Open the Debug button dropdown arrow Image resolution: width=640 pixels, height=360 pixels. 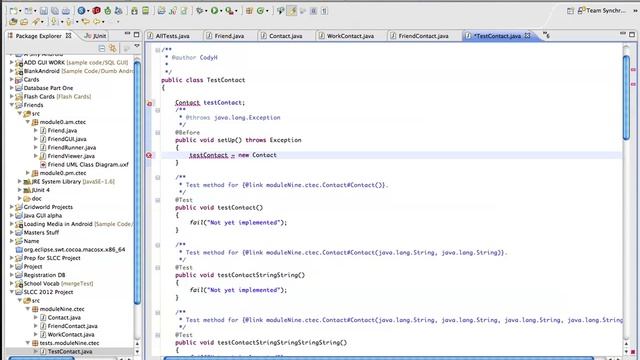[206, 11]
